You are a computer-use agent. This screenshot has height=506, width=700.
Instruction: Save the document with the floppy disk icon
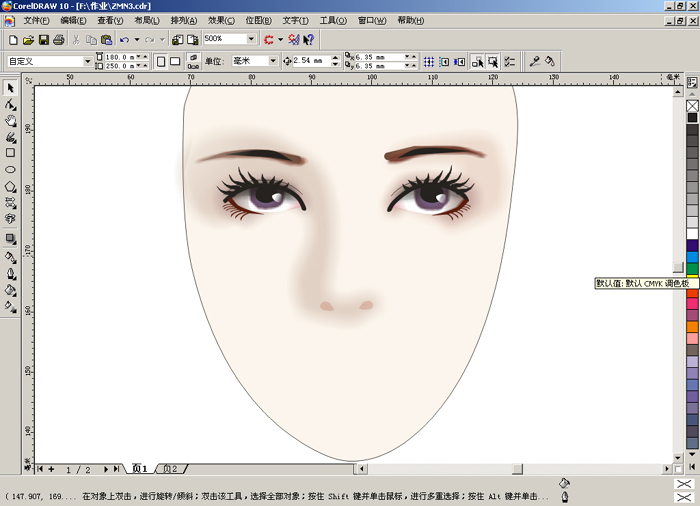pos(44,40)
